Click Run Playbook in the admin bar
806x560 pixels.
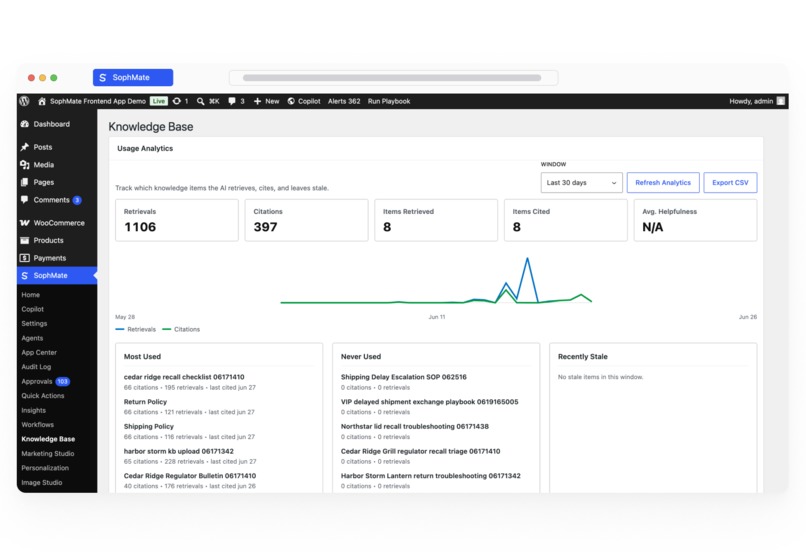click(x=389, y=101)
